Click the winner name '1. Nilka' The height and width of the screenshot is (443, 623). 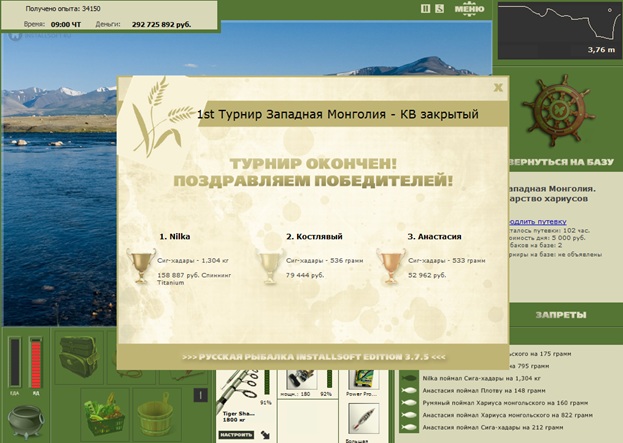pyautogui.click(x=174, y=236)
